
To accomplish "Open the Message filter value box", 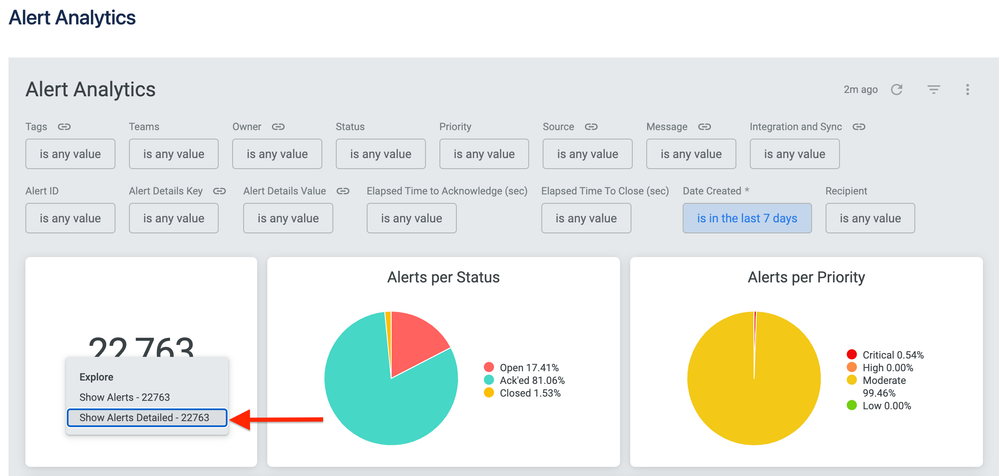I will pyautogui.click(x=691, y=154).
